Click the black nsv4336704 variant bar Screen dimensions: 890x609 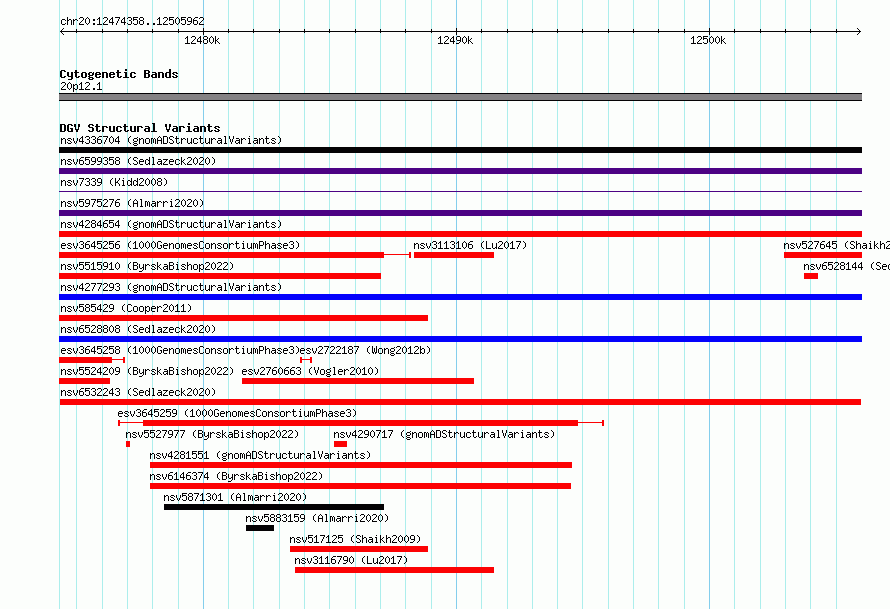460,150
